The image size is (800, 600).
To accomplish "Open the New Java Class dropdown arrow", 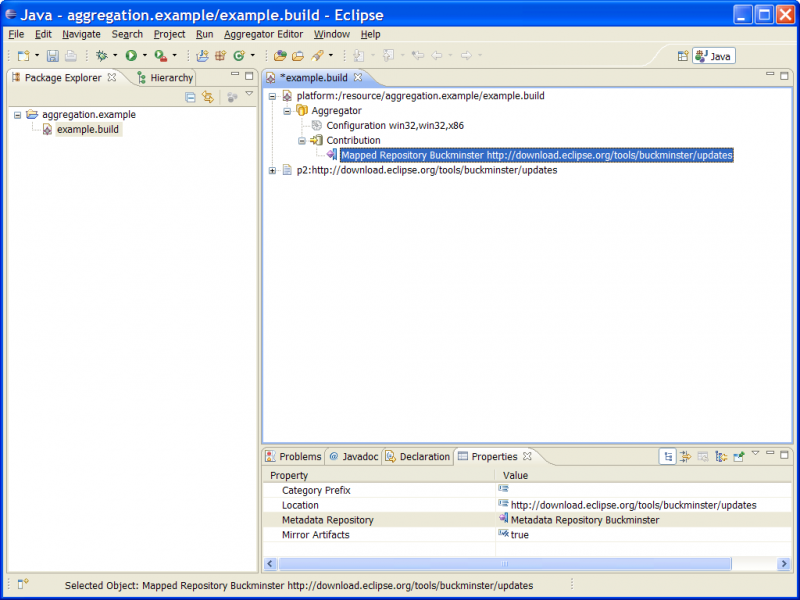I will (x=252, y=56).
